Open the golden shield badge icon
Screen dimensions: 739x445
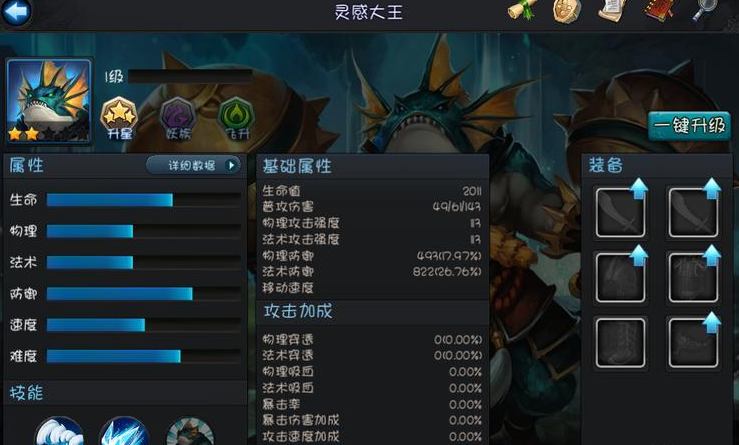tap(567, 10)
